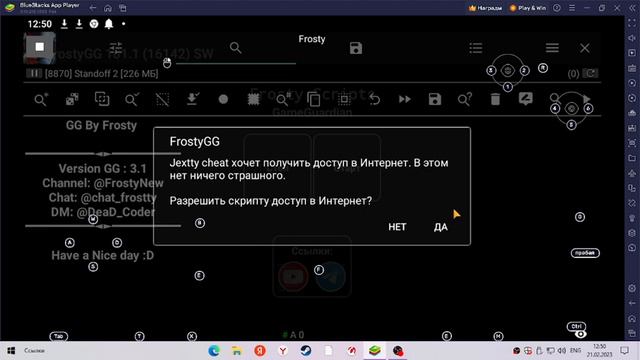Open the YouTube link under Ссылки
The width and height of the screenshot is (640, 360).
[293, 276]
